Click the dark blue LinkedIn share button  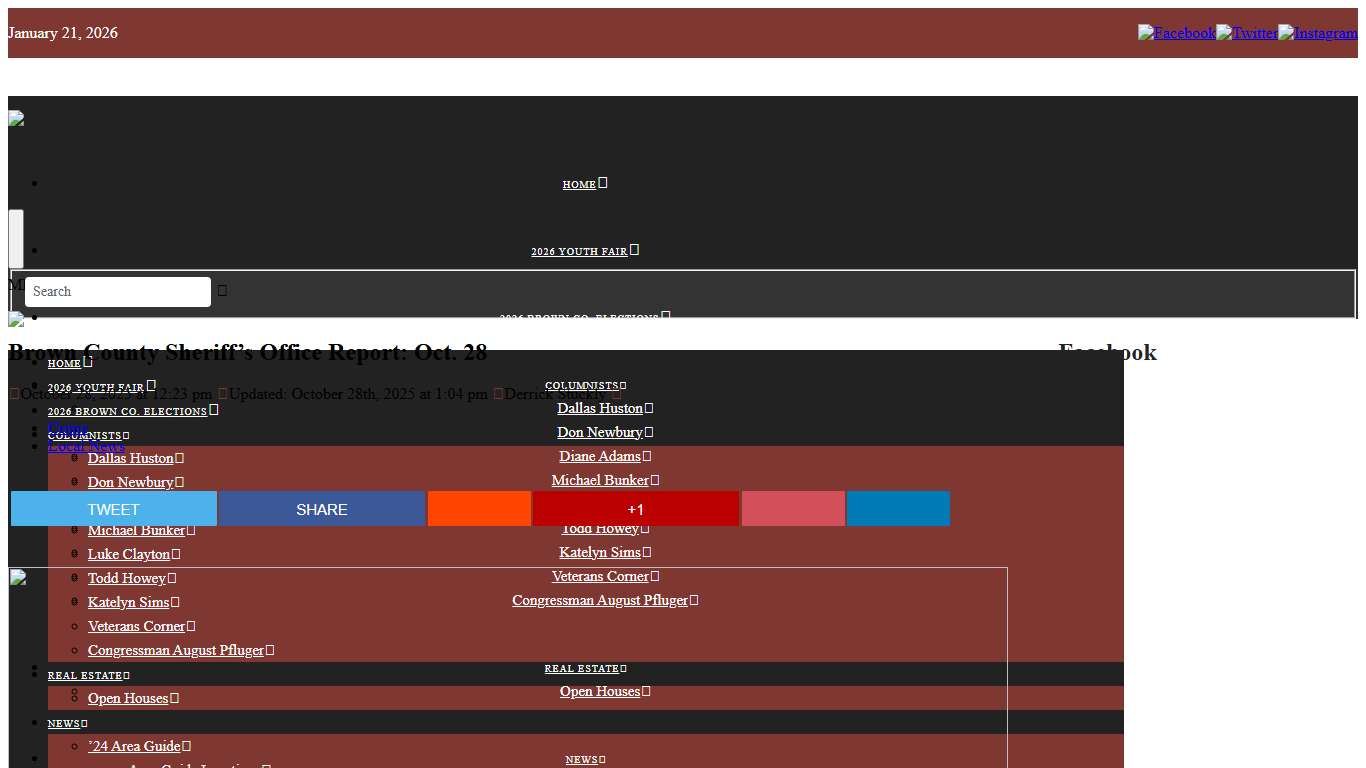[x=898, y=509]
